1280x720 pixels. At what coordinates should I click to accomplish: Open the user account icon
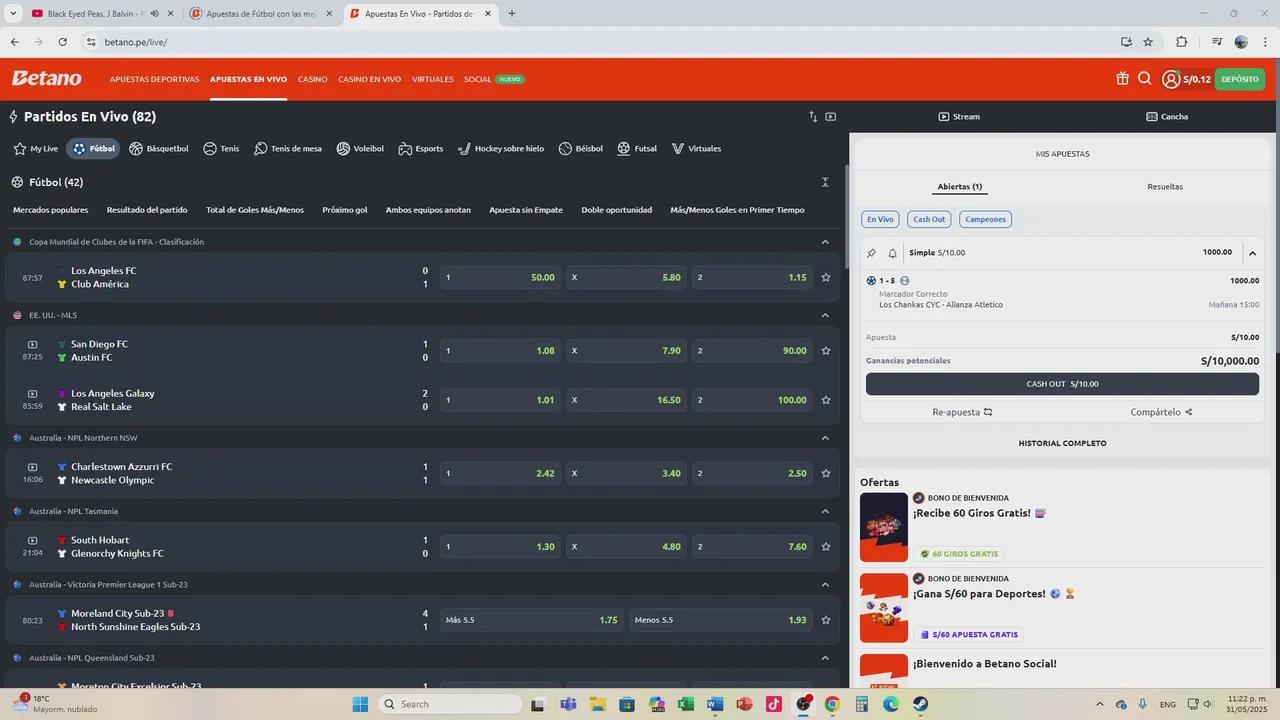coord(1171,79)
